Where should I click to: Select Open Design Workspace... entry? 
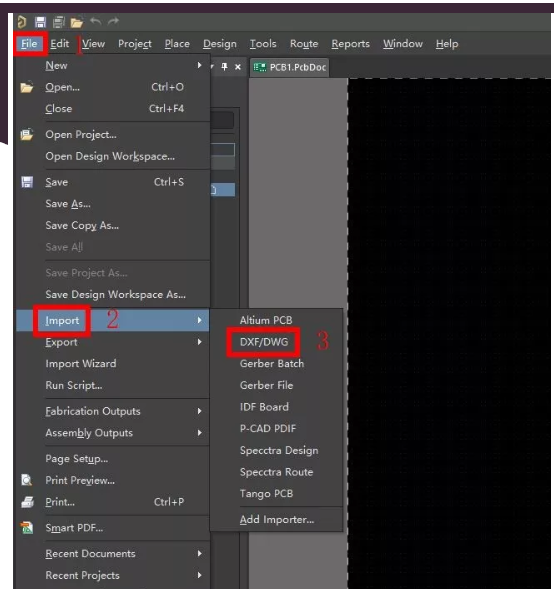[x=113, y=156]
